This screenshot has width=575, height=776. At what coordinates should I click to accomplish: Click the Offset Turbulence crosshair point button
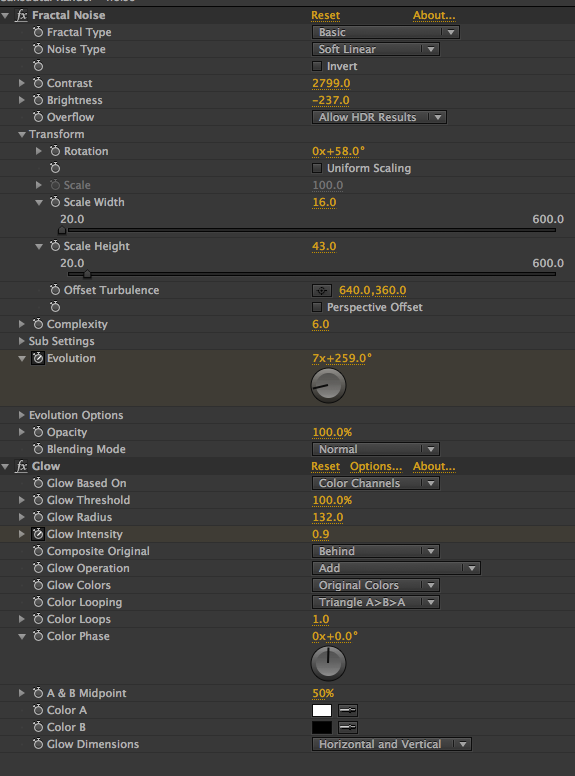[x=322, y=291]
